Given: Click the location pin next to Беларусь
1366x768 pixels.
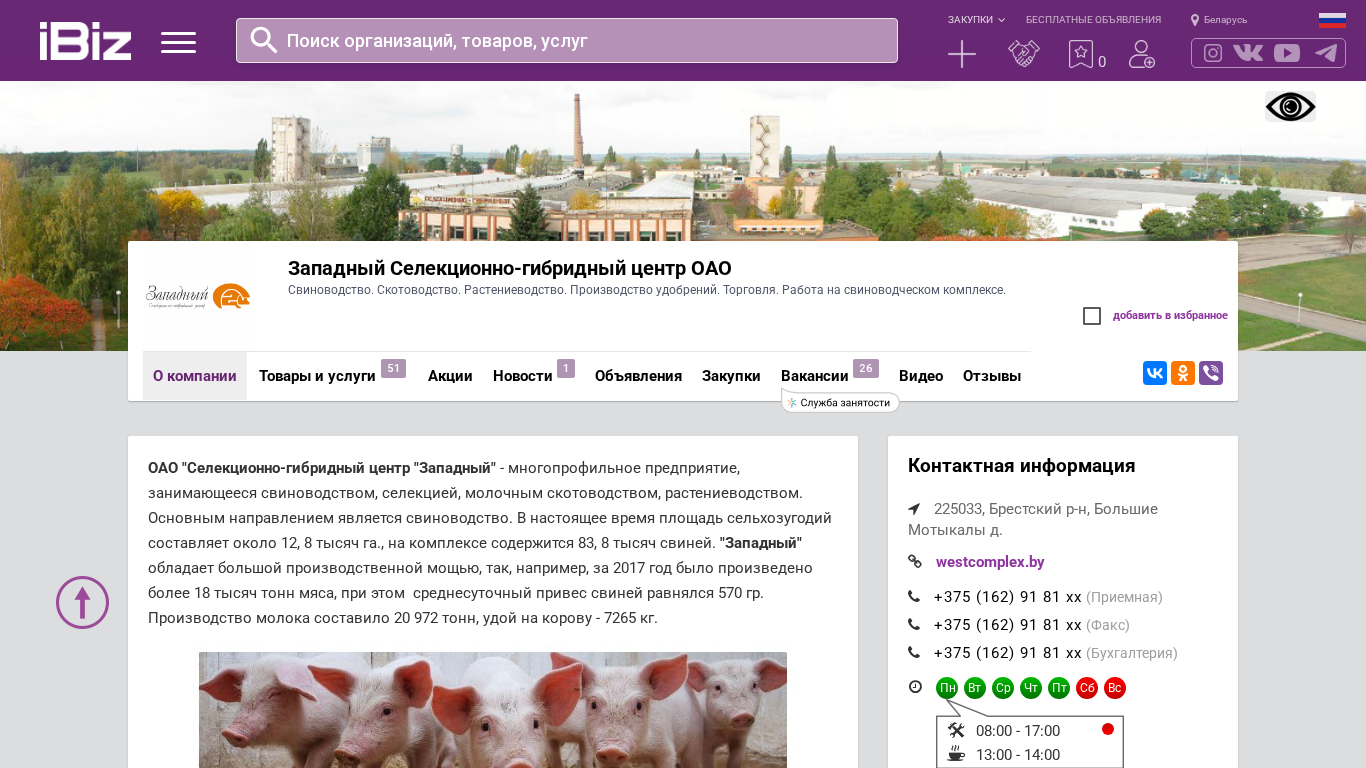Looking at the screenshot, I should (x=1195, y=20).
